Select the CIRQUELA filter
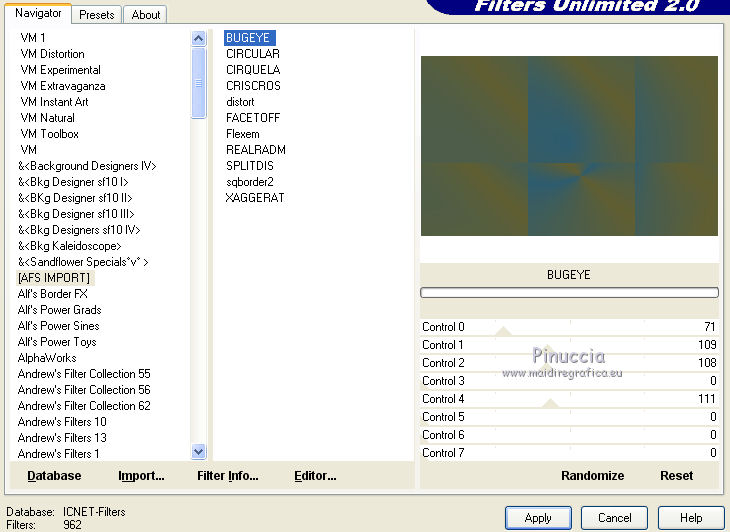The image size is (730, 532). point(253,70)
